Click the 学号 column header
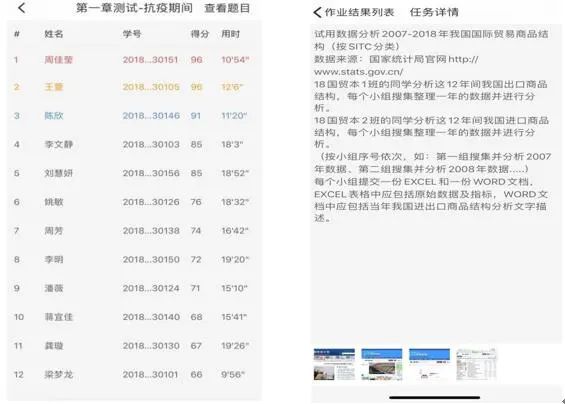 pyautogui.click(x=132, y=34)
